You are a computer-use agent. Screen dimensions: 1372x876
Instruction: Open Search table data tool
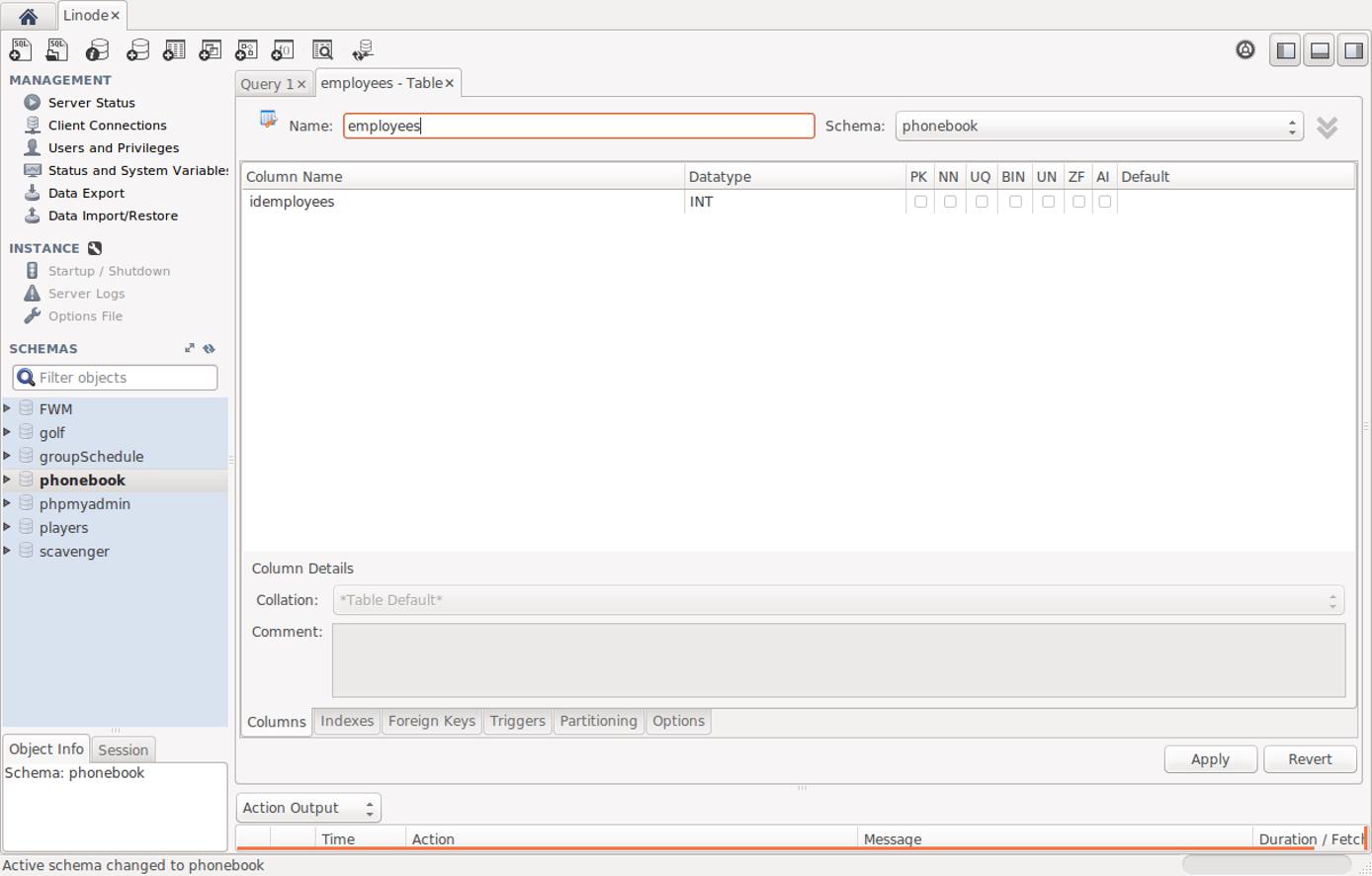click(x=322, y=49)
